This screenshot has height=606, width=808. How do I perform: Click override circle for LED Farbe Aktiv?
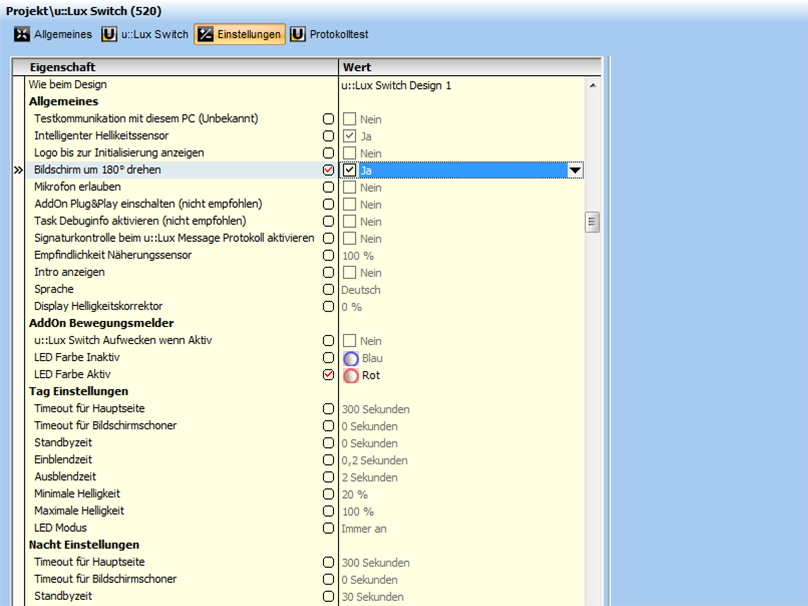pyautogui.click(x=328, y=375)
